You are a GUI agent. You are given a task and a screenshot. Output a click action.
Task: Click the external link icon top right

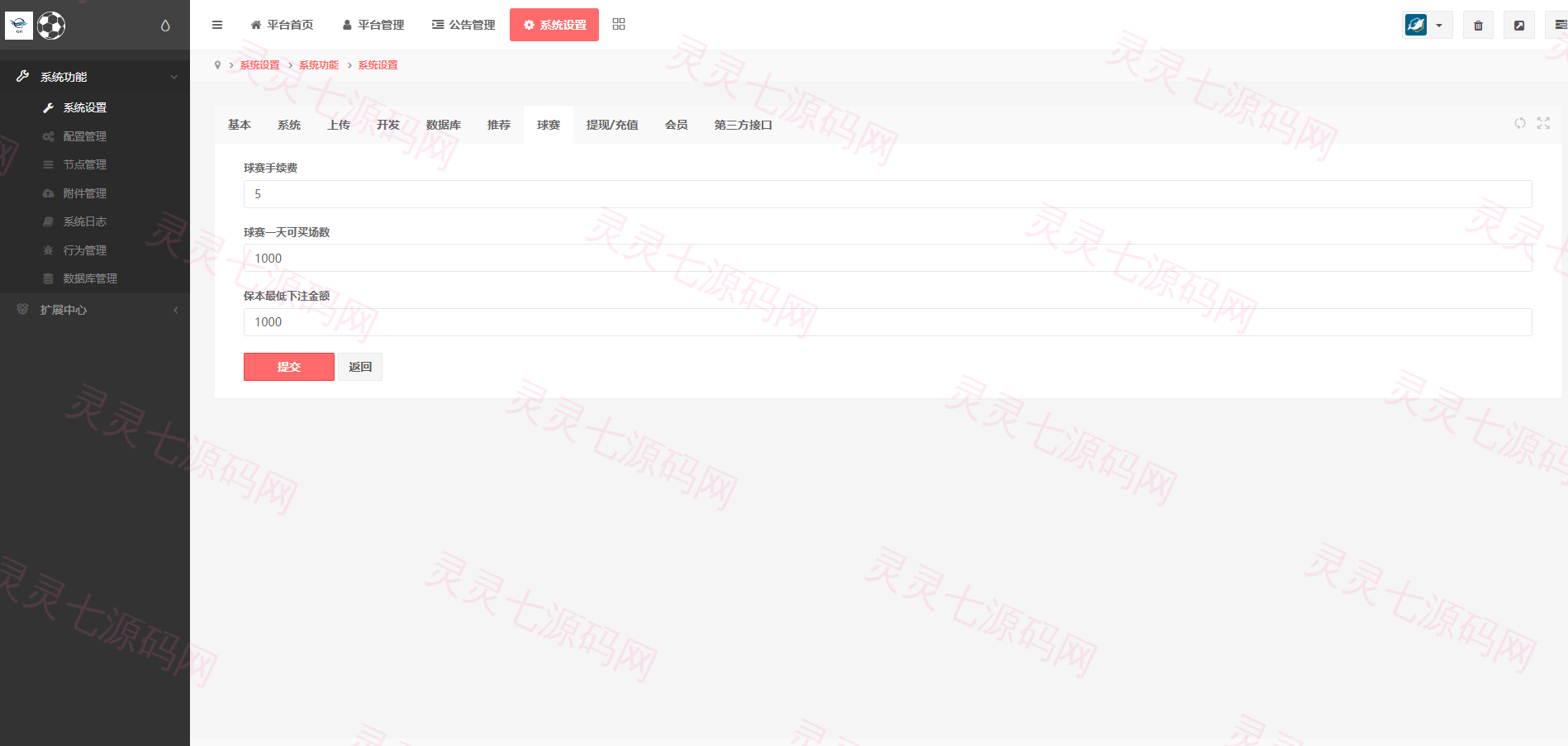[x=1518, y=26]
